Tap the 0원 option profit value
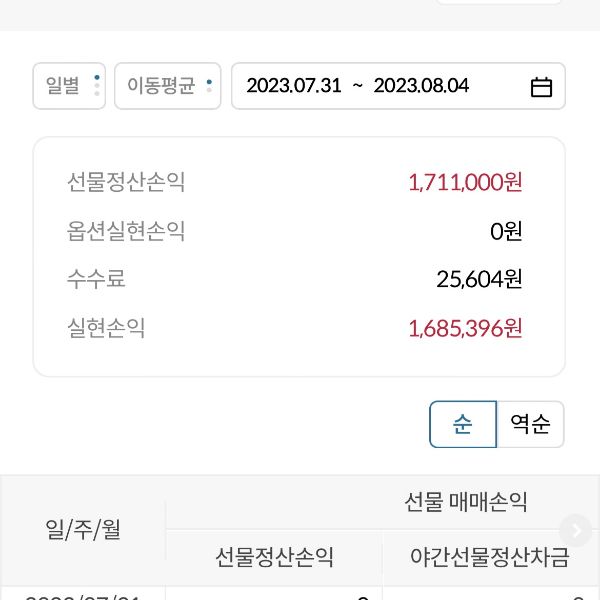The height and width of the screenshot is (600, 600). (506, 231)
